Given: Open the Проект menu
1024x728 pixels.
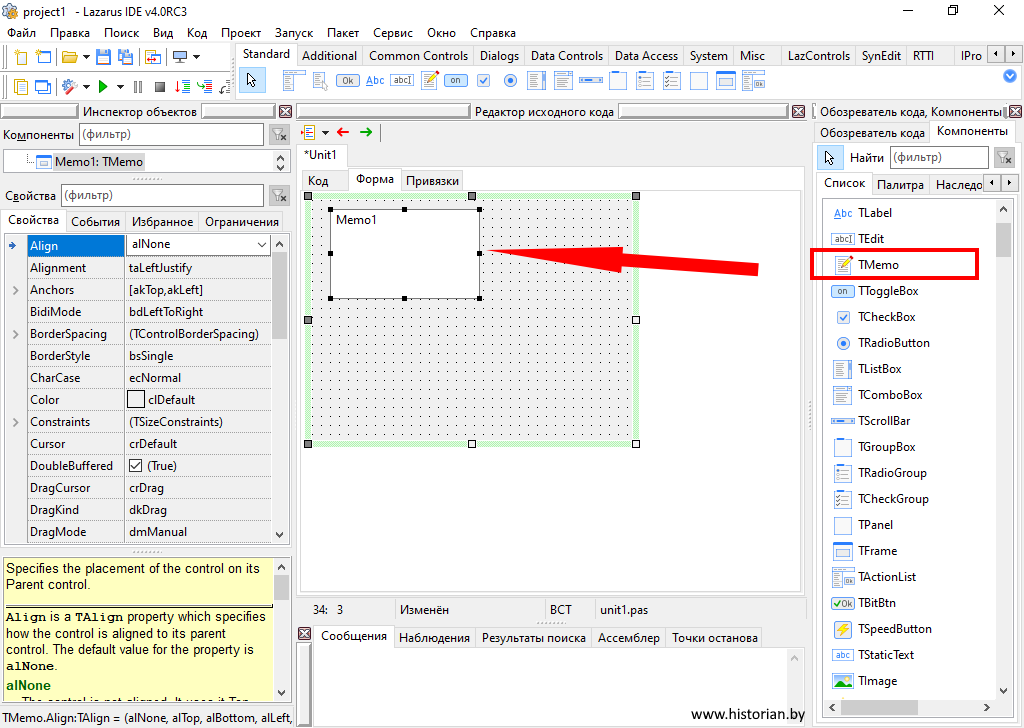Looking at the screenshot, I should (240, 33).
